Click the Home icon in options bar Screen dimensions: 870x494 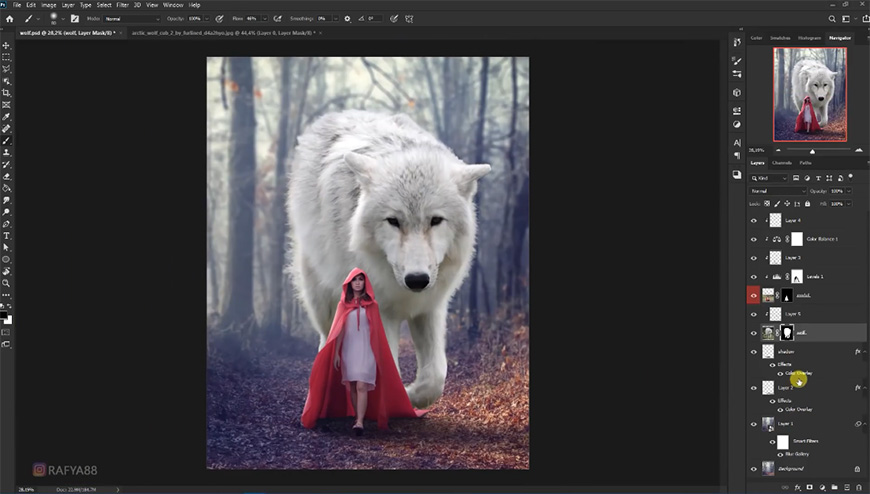tap(9, 19)
